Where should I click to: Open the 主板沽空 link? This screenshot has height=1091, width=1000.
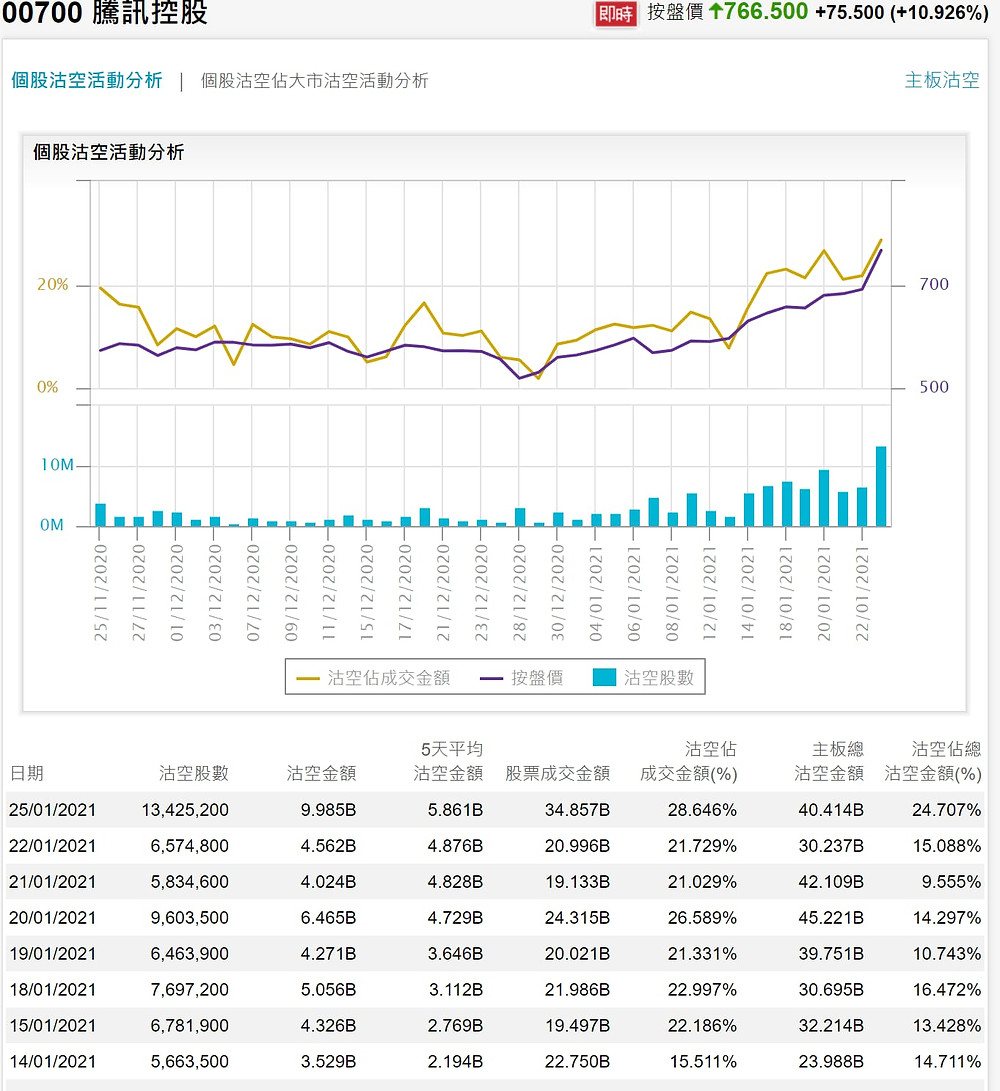pyautogui.click(x=942, y=80)
